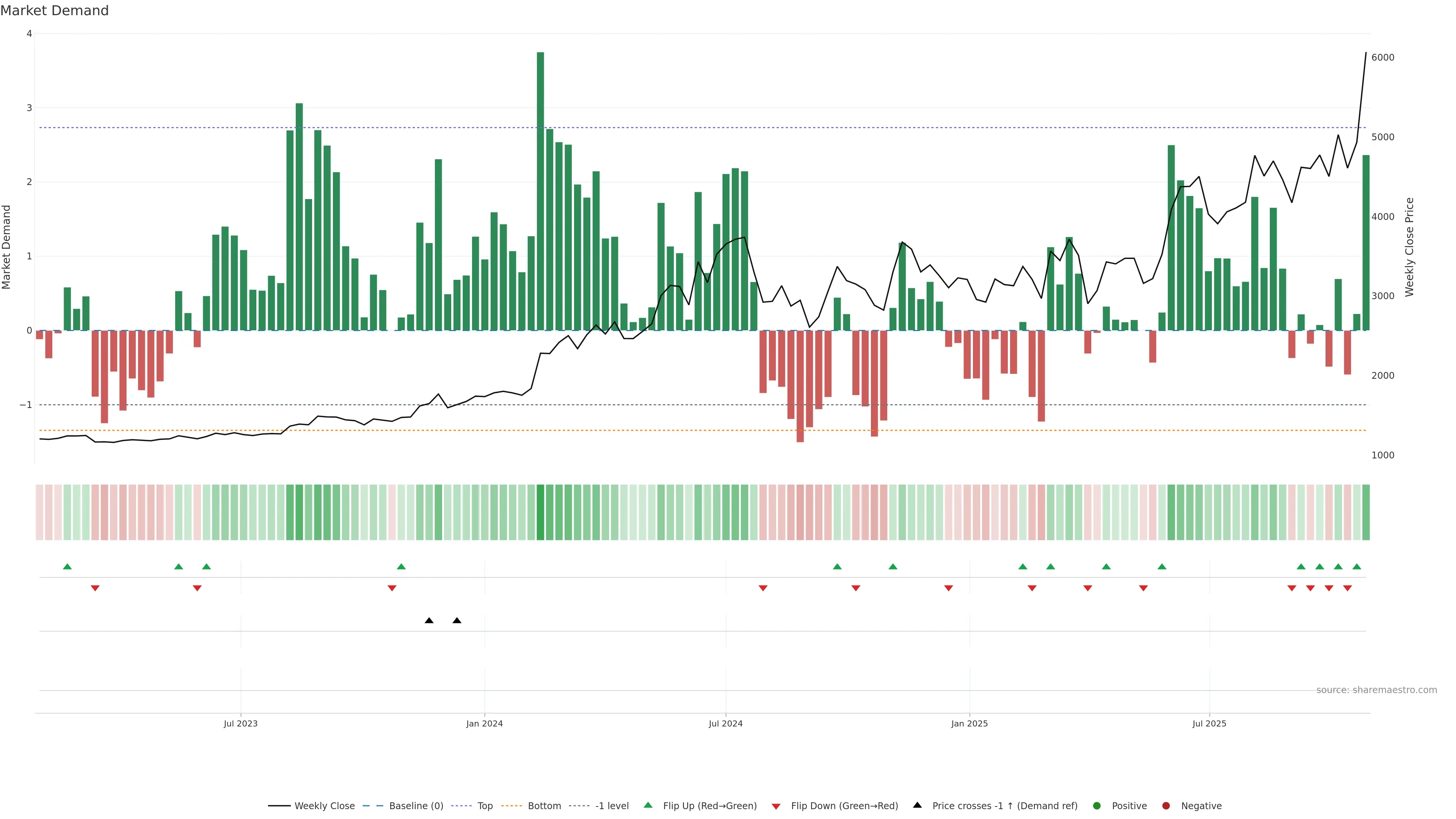Click the Jan 2024 axis label
Screen dimensions: 1456x819
click(485, 723)
